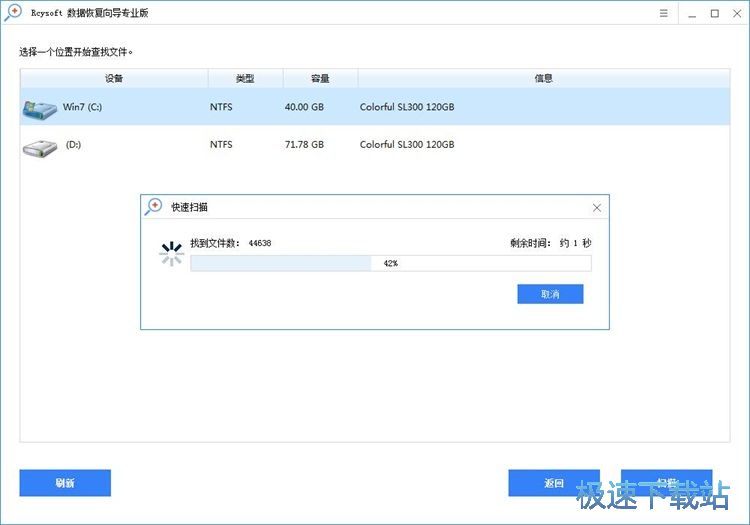This screenshot has height=525, width=750.
Task: Sort by 类型 column header
Action: pos(245,78)
